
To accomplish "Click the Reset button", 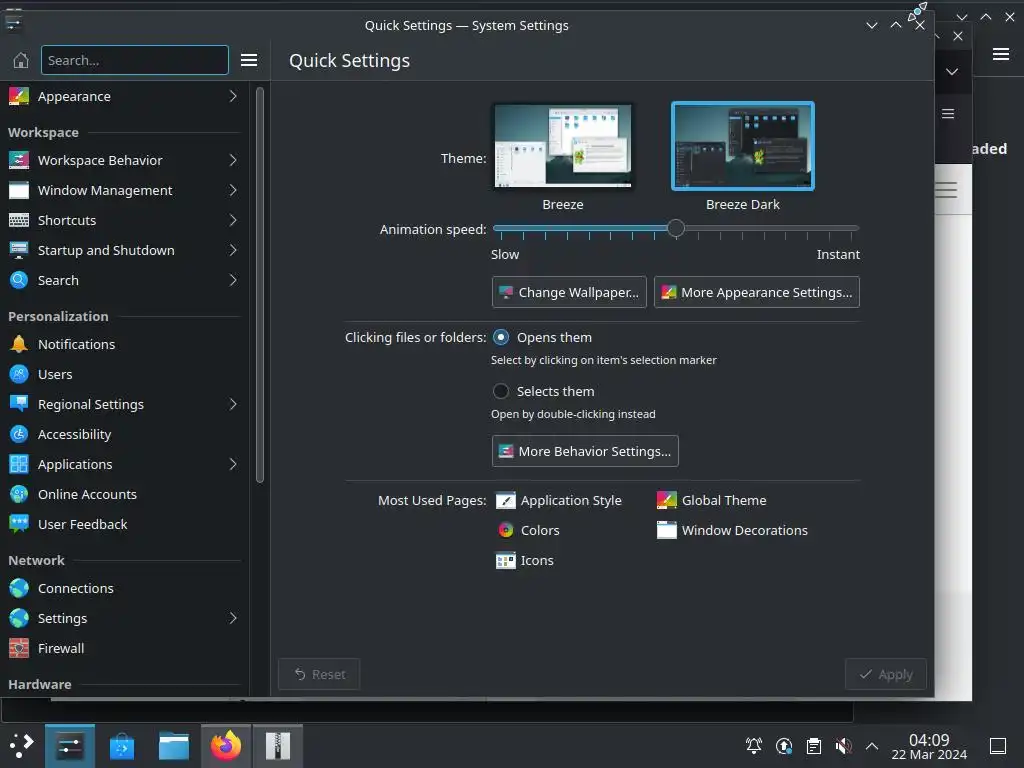I will tap(319, 674).
